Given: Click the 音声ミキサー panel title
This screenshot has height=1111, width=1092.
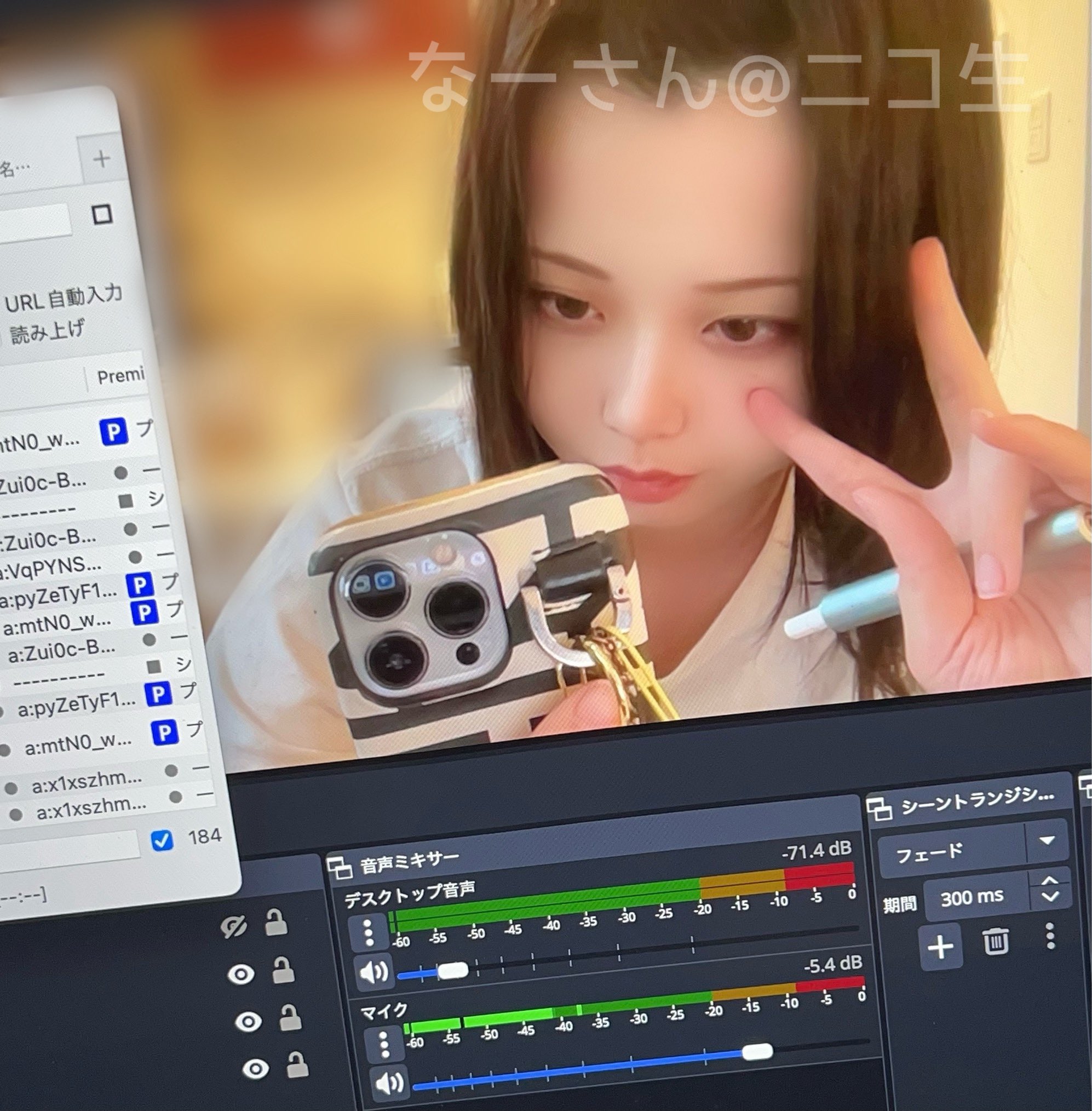Looking at the screenshot, I should [x=410, y=863].
